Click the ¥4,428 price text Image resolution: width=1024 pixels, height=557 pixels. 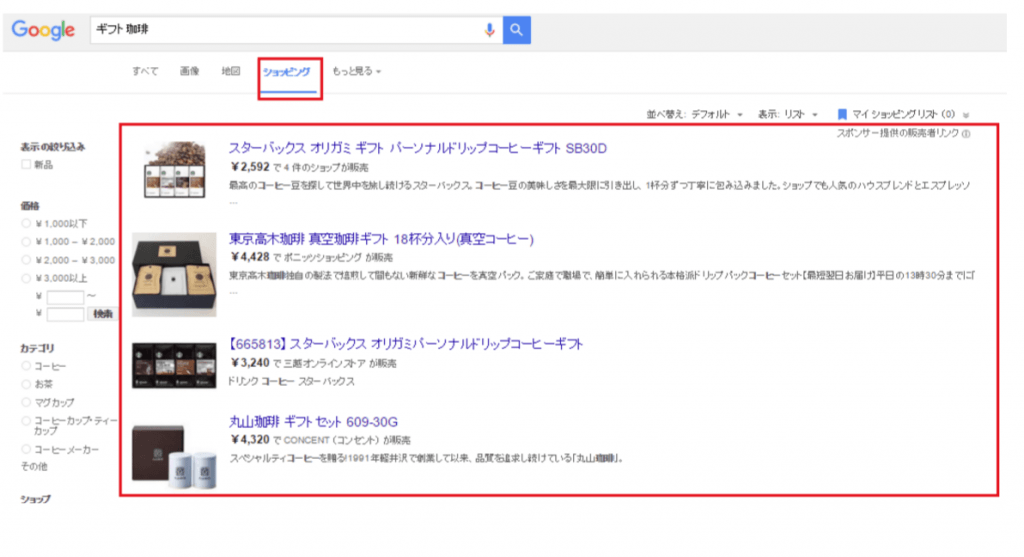(250, 257)
